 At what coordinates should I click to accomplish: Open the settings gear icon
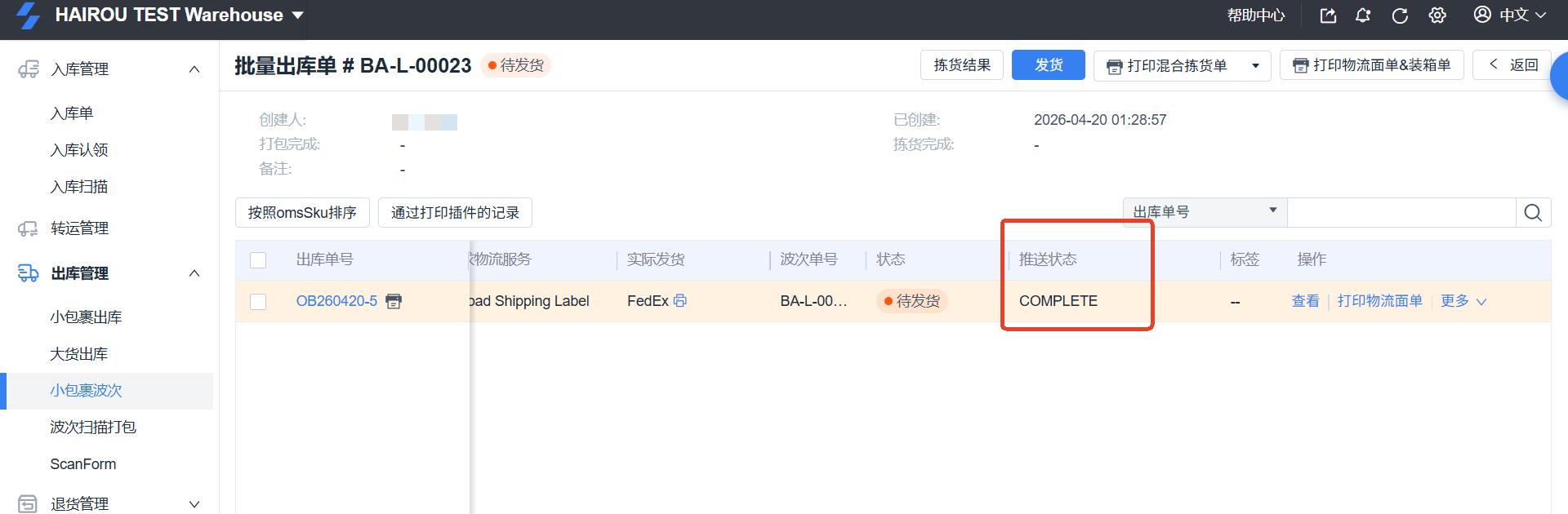pyautogui.click(x=1437, y=16)
